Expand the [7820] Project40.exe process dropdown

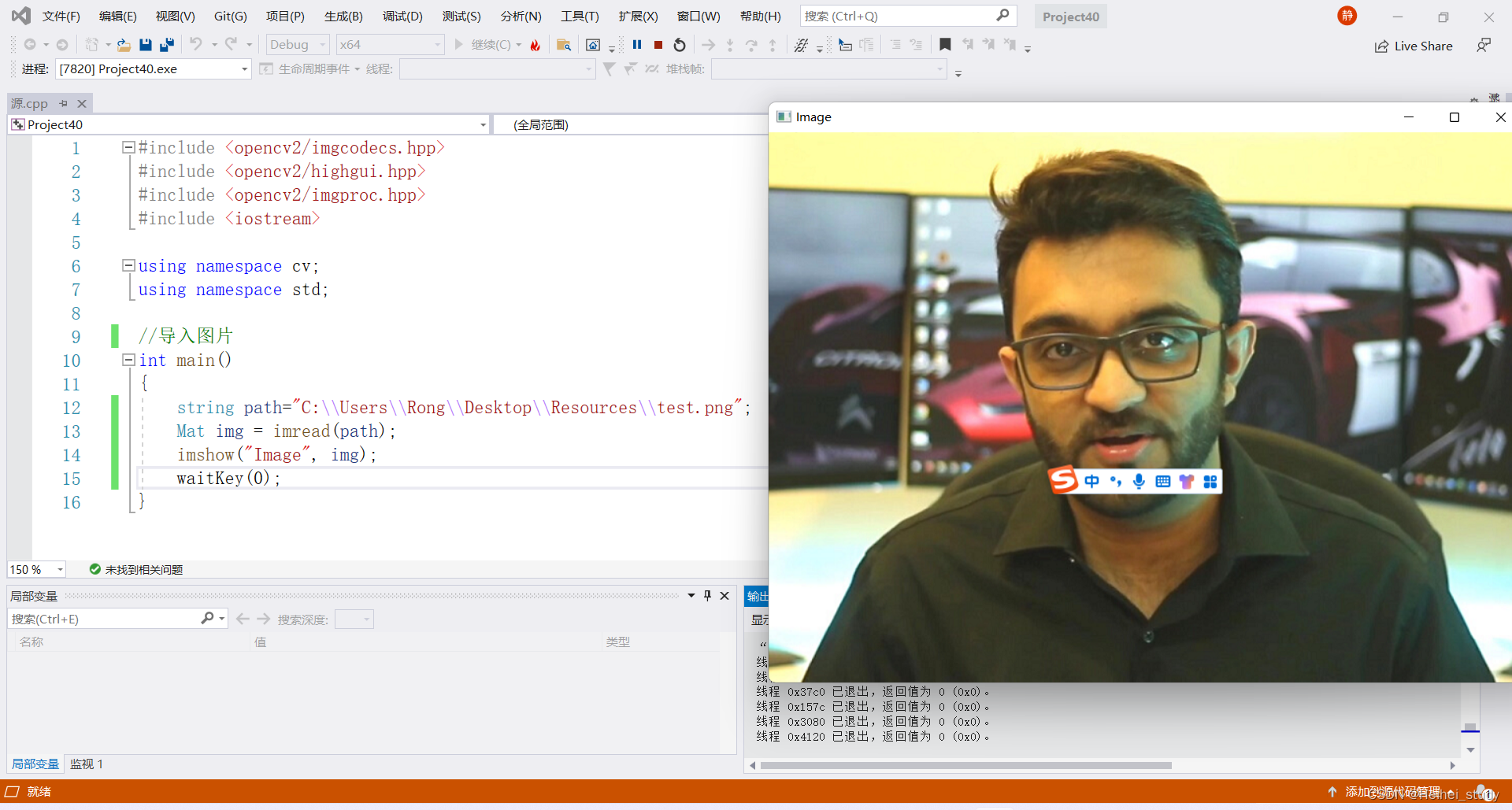coord(243,69)
